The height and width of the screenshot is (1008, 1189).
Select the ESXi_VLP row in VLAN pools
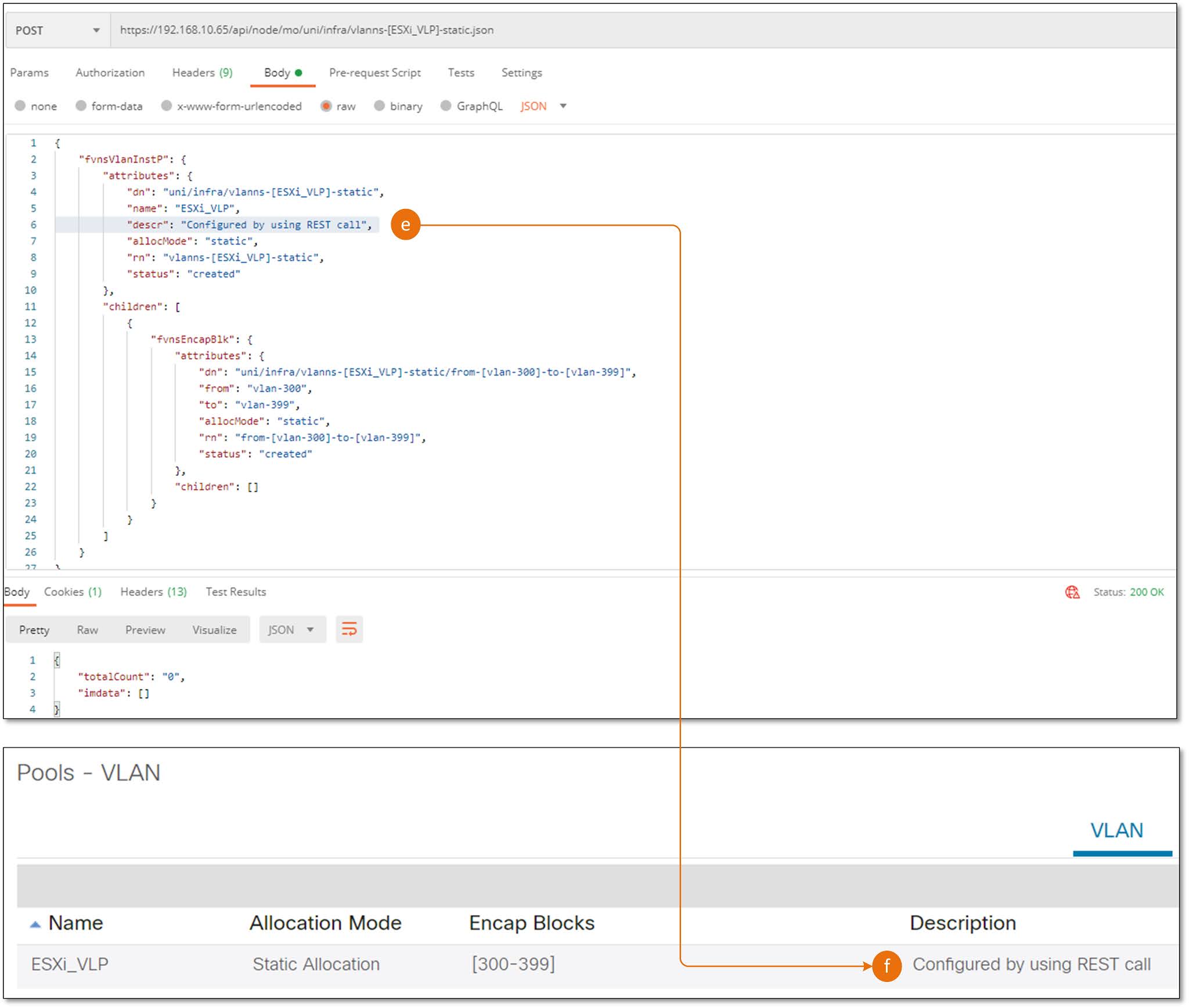(70, 964)
